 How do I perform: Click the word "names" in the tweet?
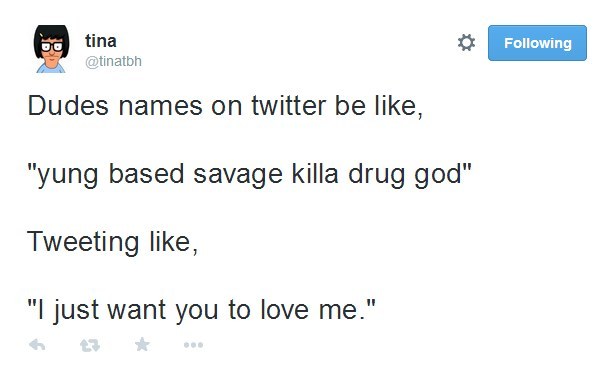coord(160,107)
